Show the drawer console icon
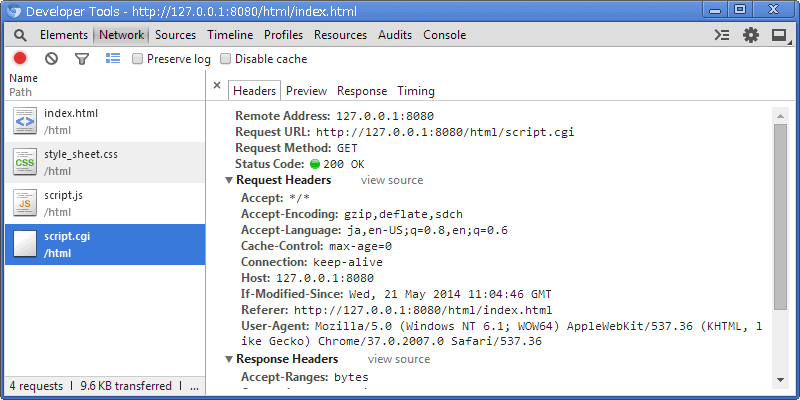This screenshot has height=400, width=800. (x=722, y=35)
